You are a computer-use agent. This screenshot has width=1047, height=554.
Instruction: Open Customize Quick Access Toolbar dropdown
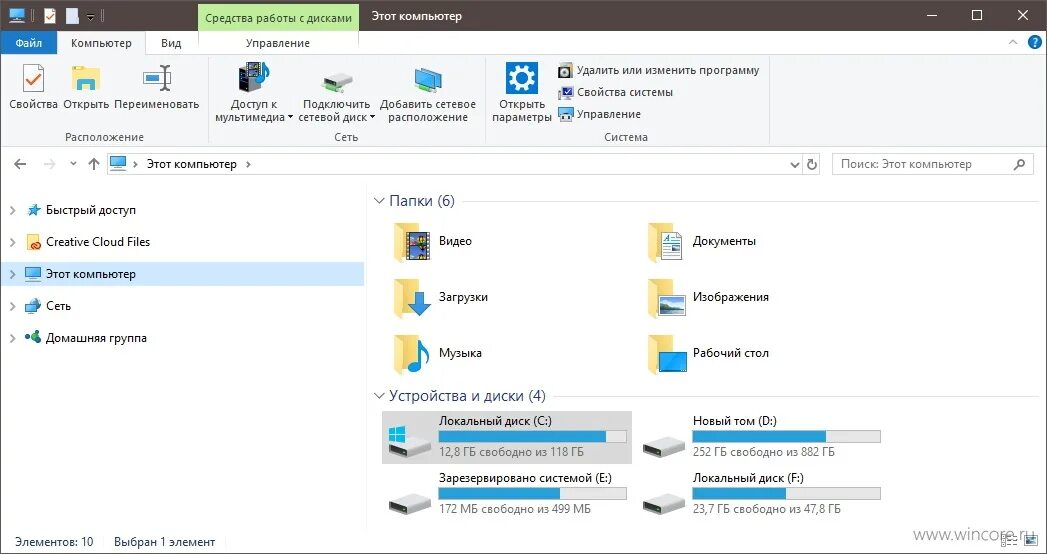point(90,17)
